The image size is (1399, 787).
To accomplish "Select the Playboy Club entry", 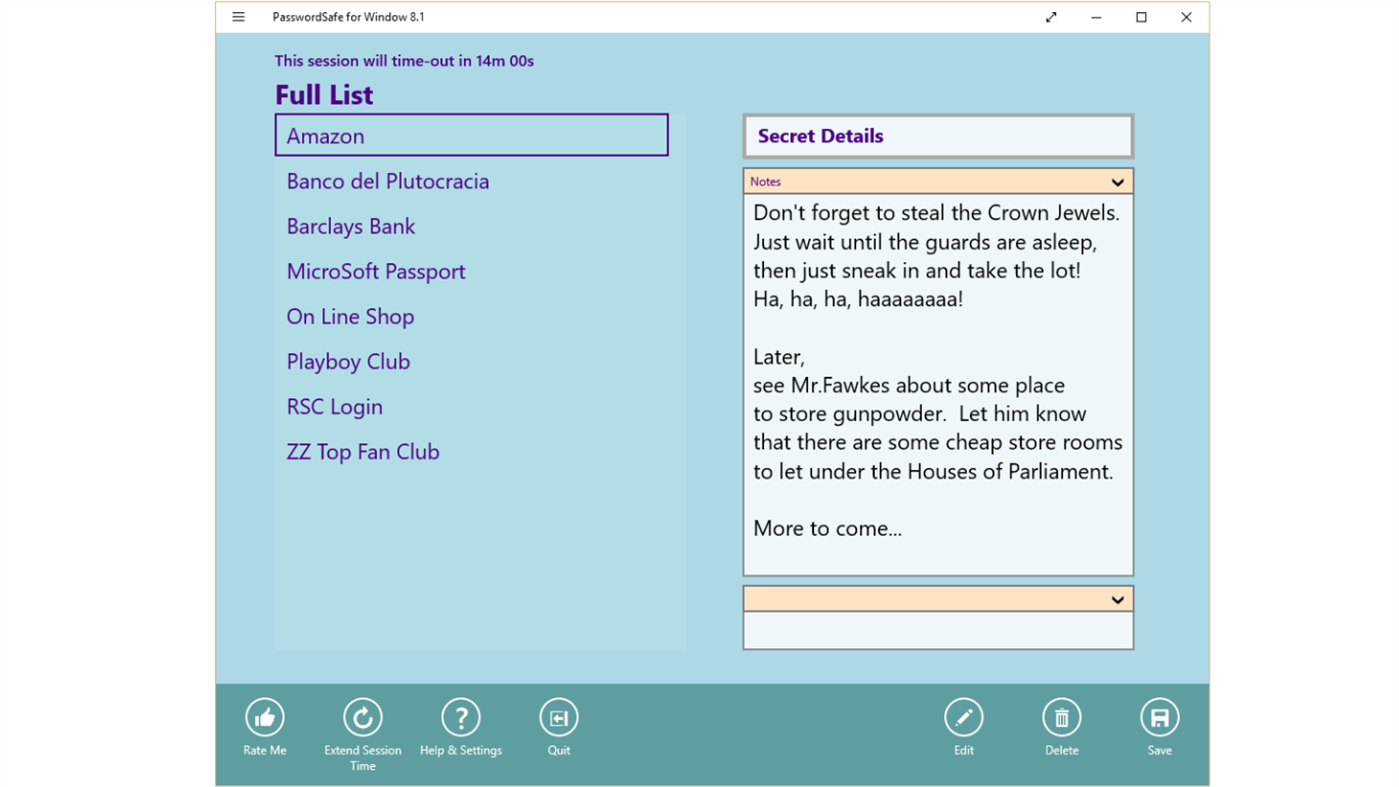I will pyautogui.click(x=348, y=361).
